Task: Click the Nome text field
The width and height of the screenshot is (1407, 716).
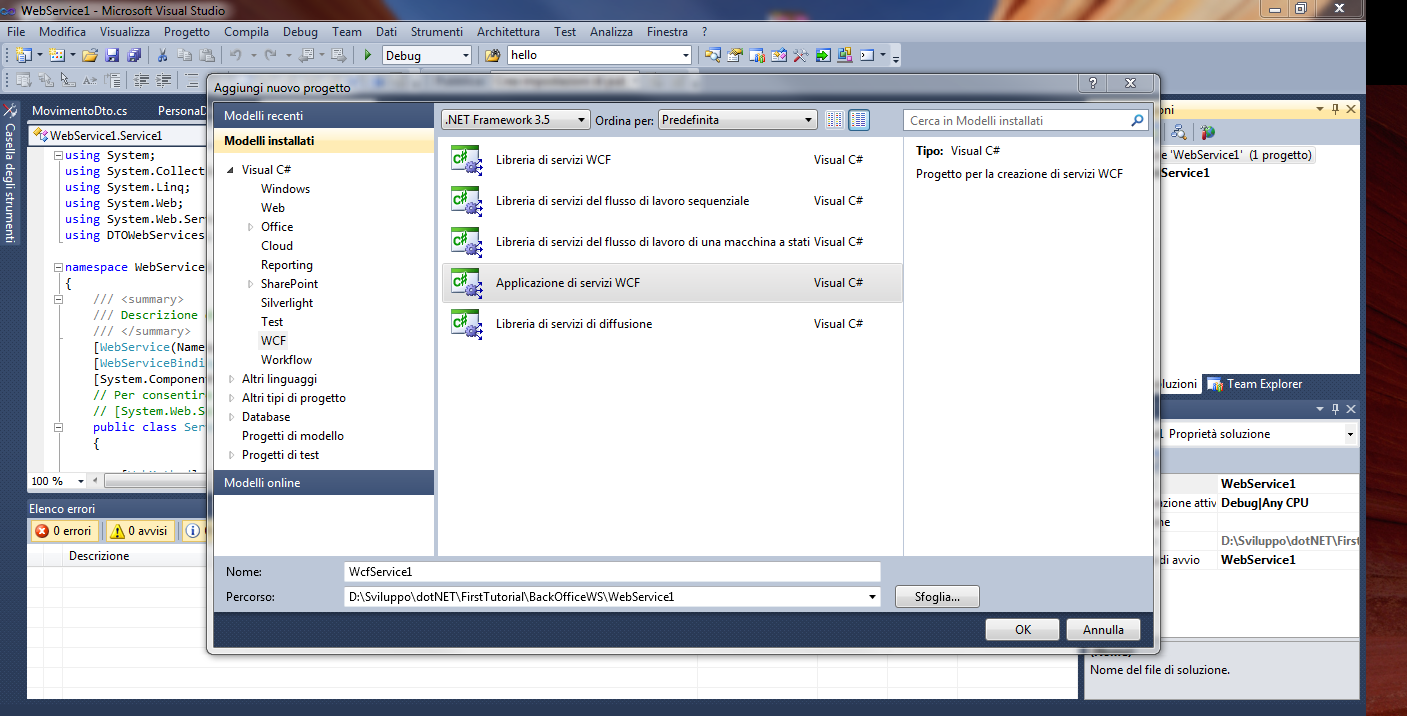Action: pyautogui.click(x=612, y=572)
